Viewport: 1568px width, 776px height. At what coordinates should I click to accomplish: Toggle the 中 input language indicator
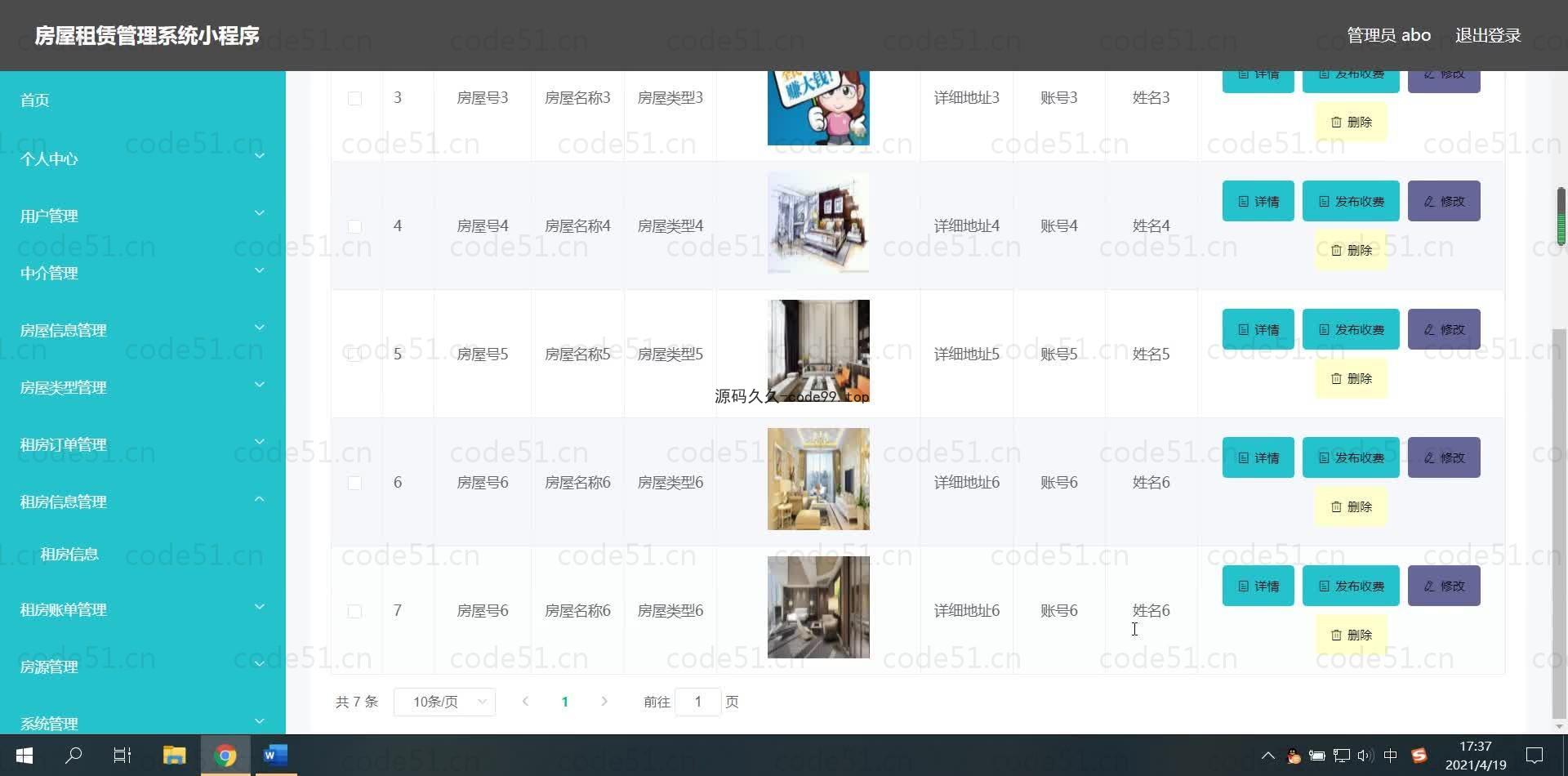(1391, 756)
